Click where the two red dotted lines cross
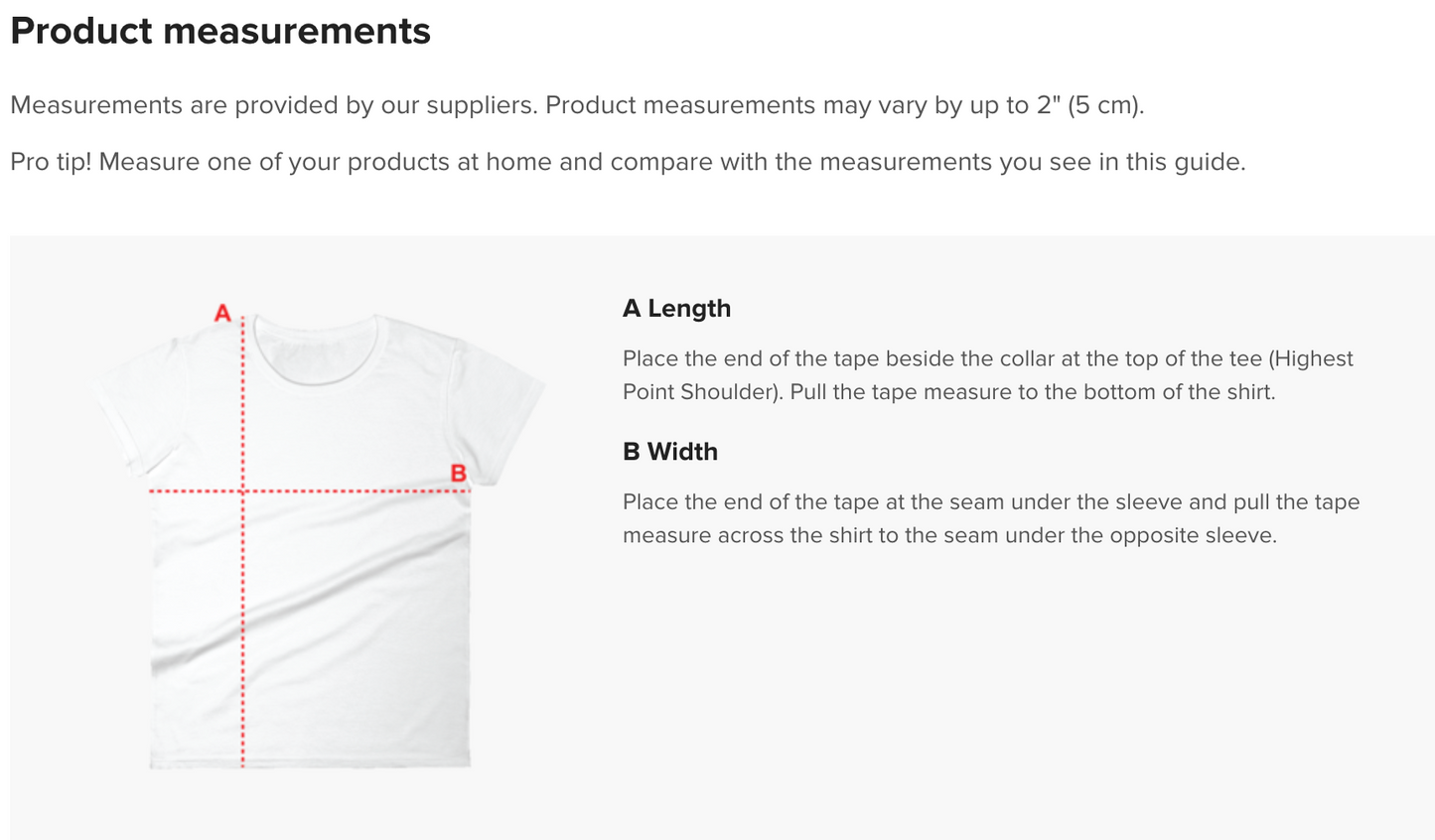Image resolution: width=1435 pixels, height=840 pixels. [243, 490]
